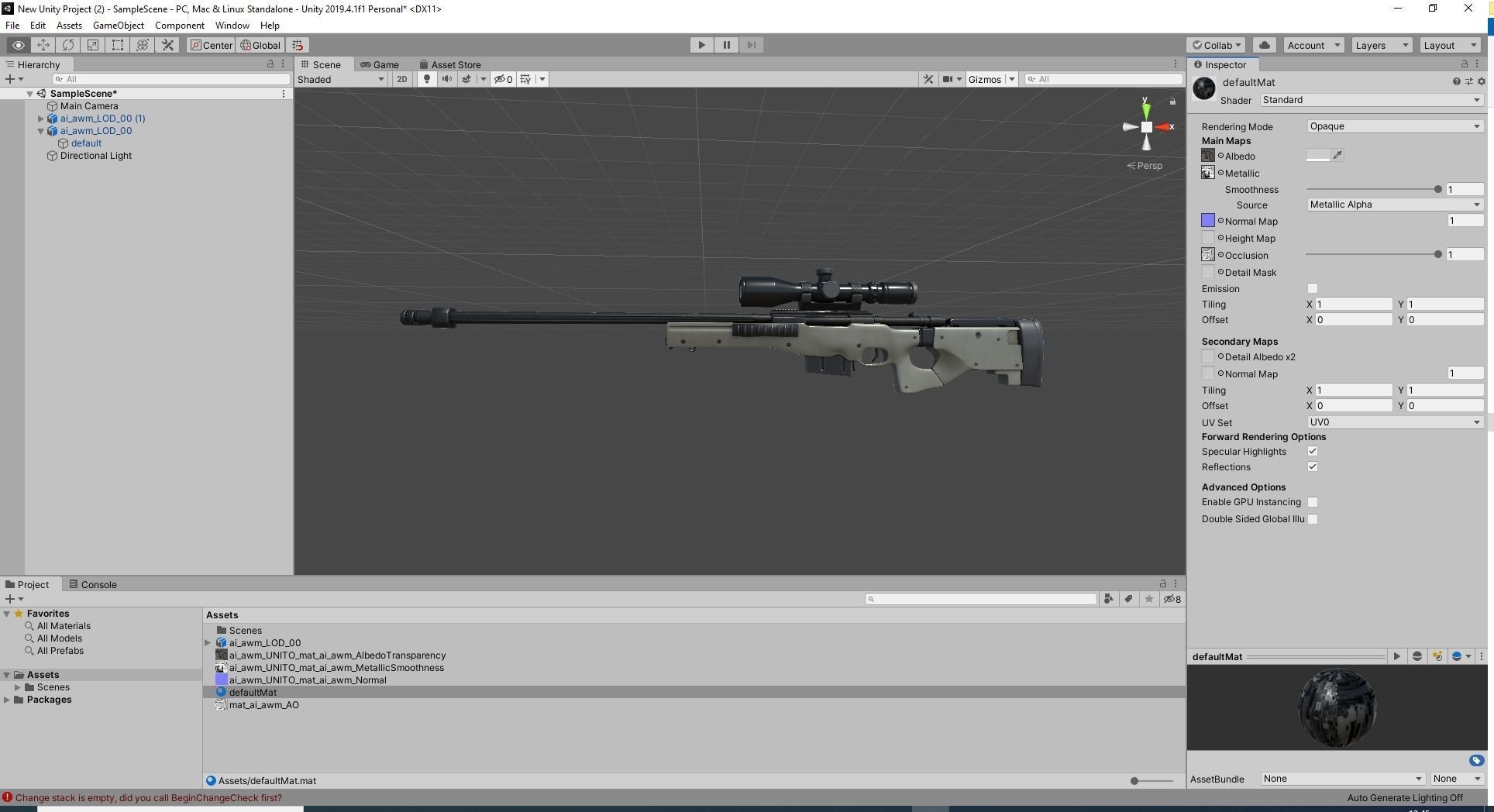The image size is (1494, 812).
Task: Select the Scale tool
Action: 93,45
